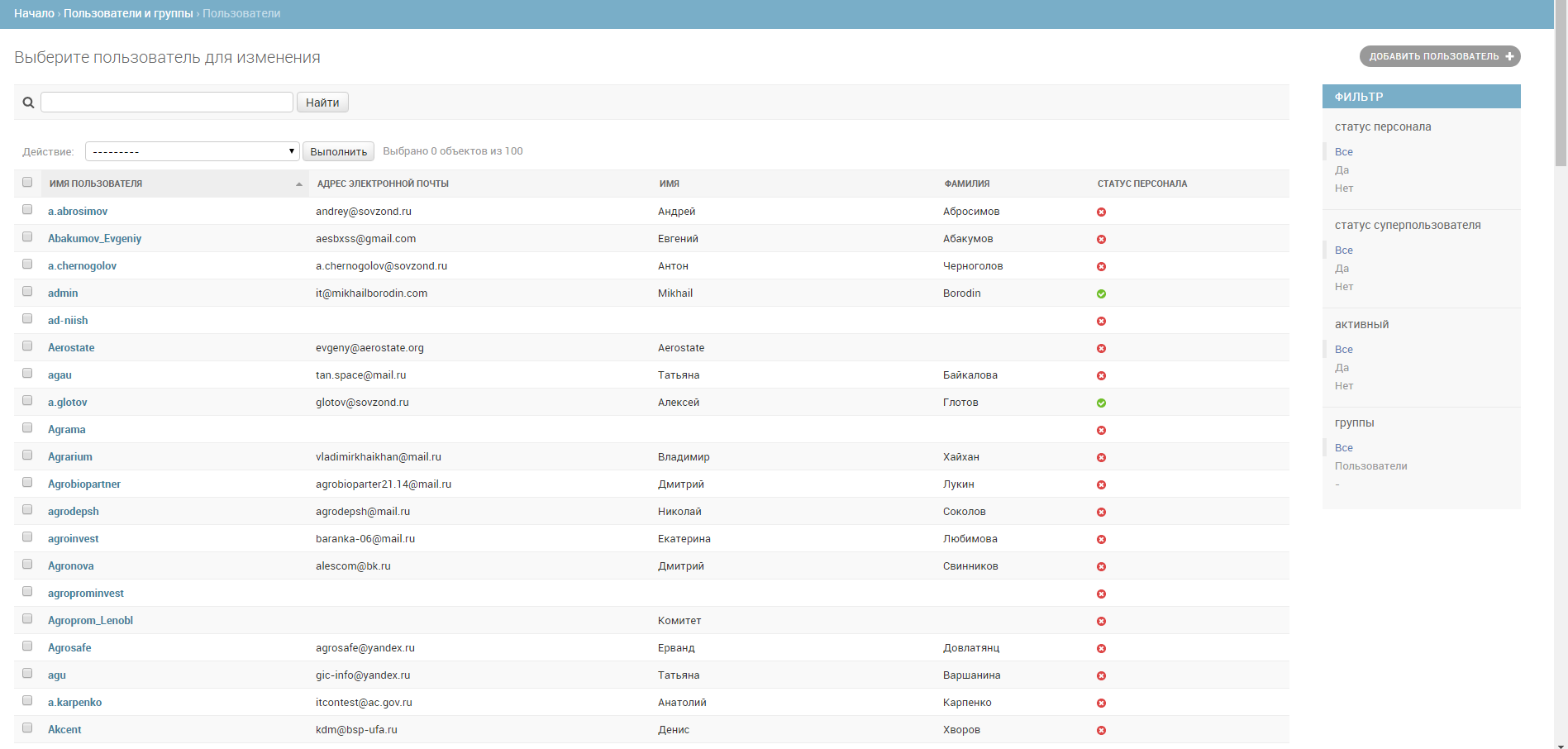Screen dimensions: 1568x749
Task: Click red status icon in Agrosafe row
Action: click(1101, 649)
